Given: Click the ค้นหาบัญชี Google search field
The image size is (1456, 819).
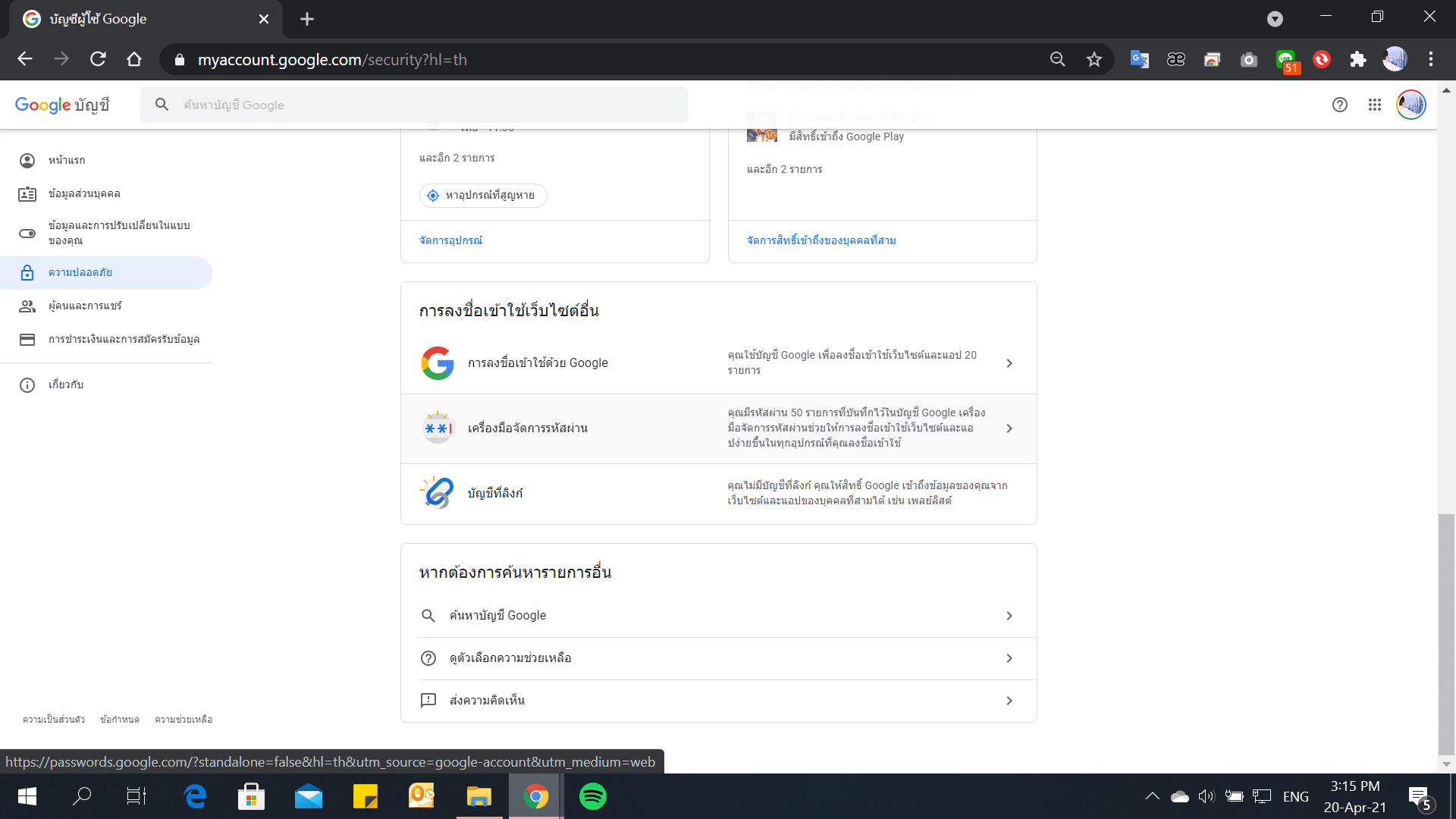Looking at the screenshot, I should coord(414,105).
